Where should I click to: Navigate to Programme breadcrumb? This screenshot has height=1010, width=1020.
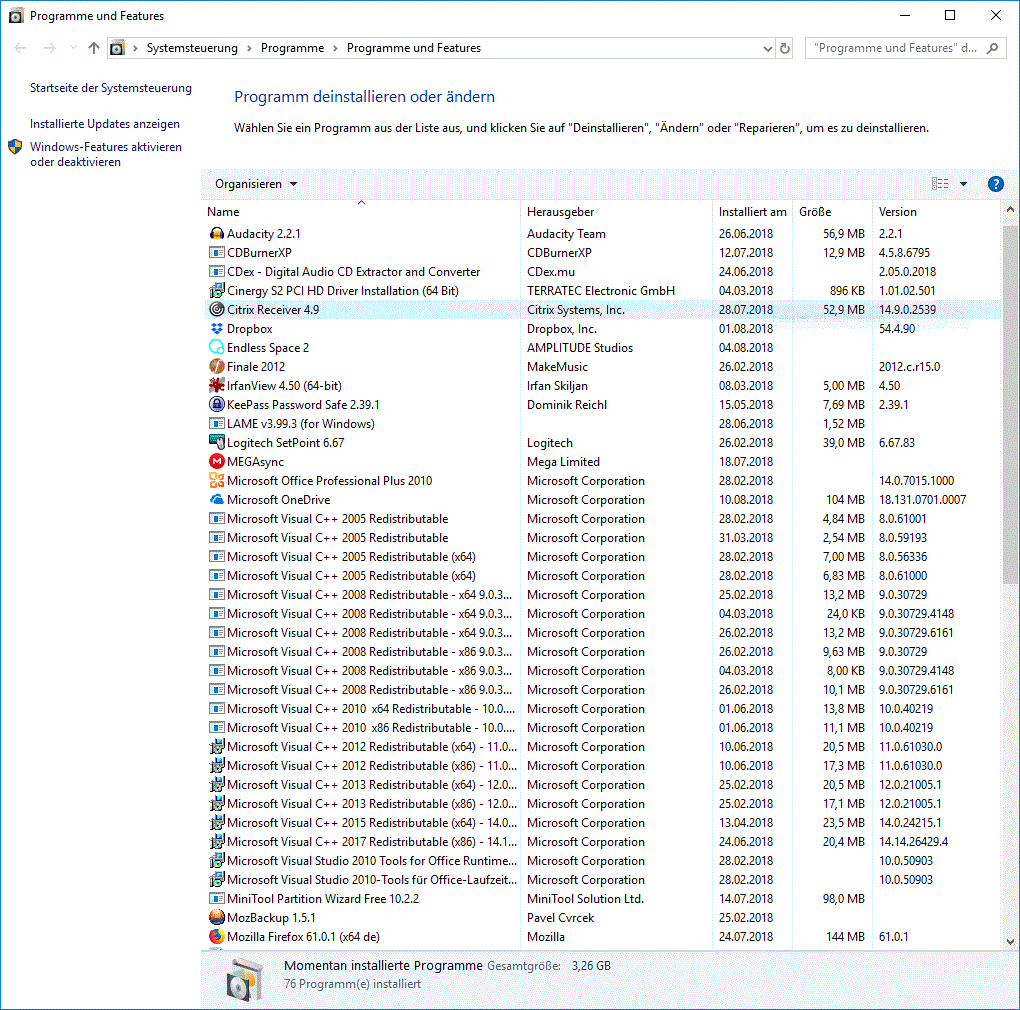point(292,48)
